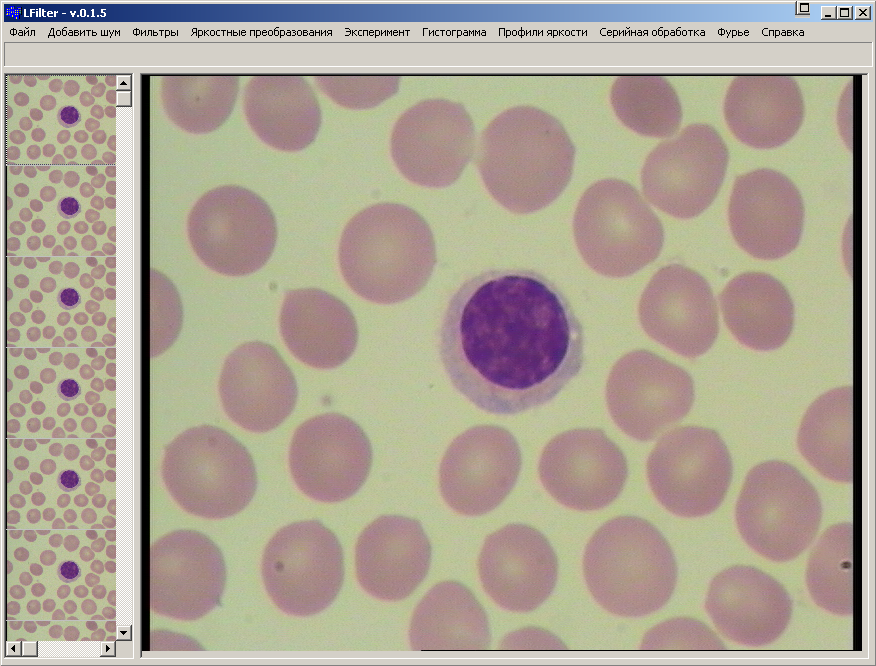Open the Файл menu

(22, 32)
